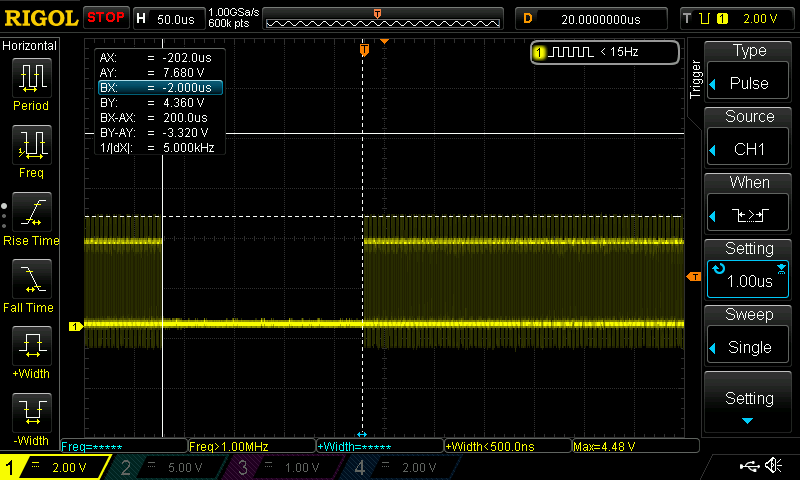Toggle channel 2 at 5.00 V

[168, 467]
